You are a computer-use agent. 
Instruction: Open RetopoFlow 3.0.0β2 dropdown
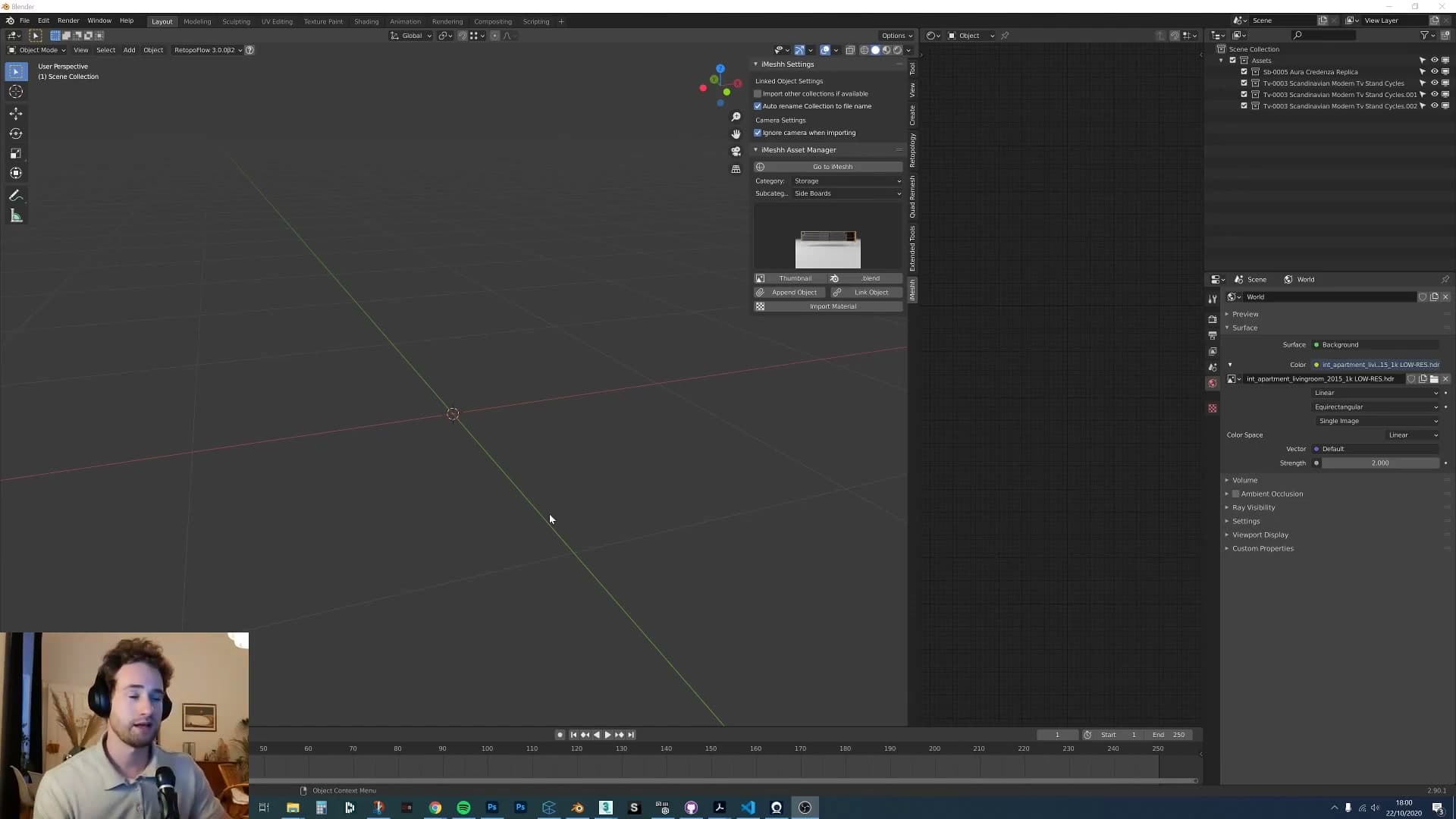(208, 50)
